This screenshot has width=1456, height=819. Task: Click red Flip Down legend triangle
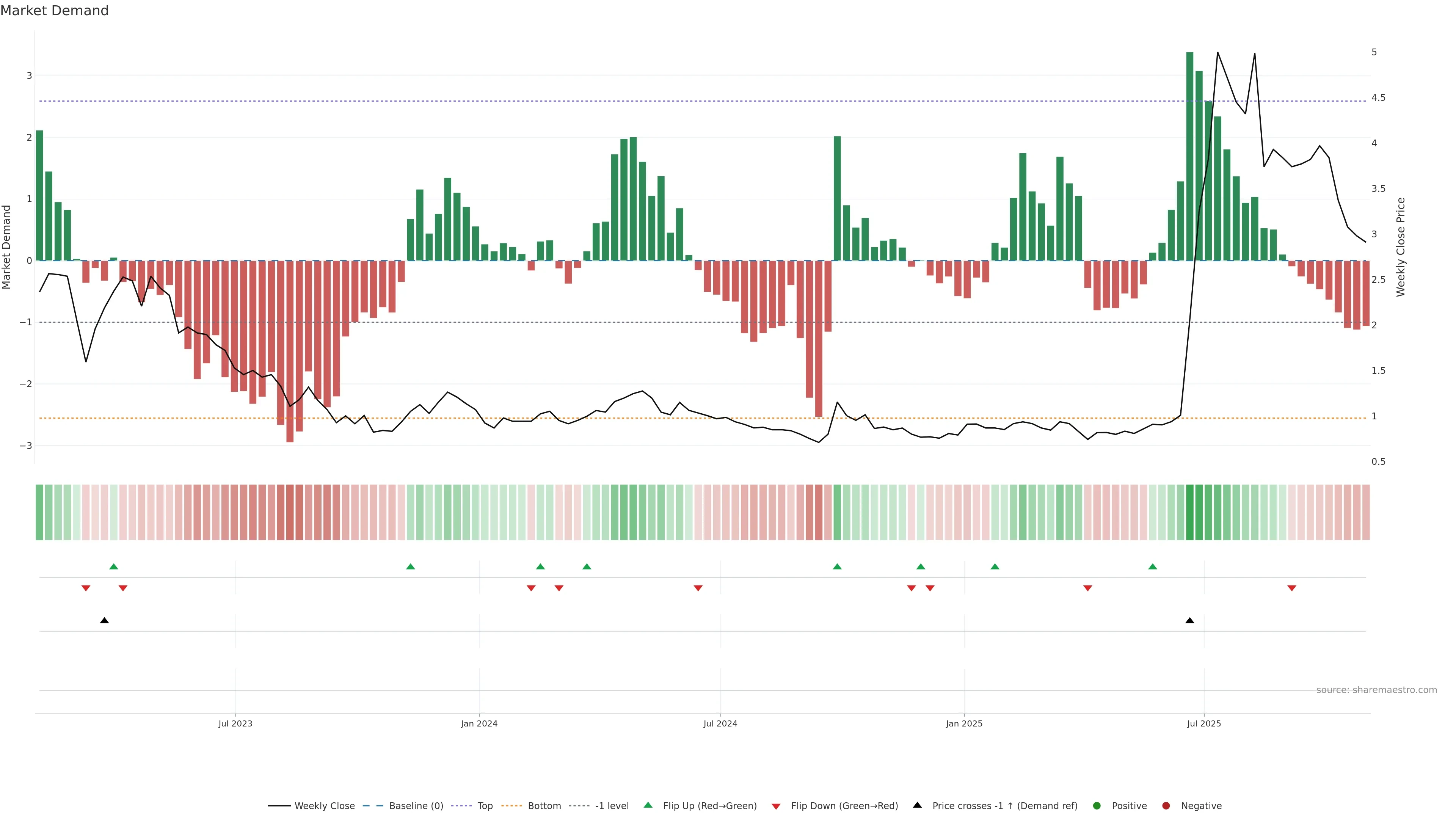click(776, 806)
